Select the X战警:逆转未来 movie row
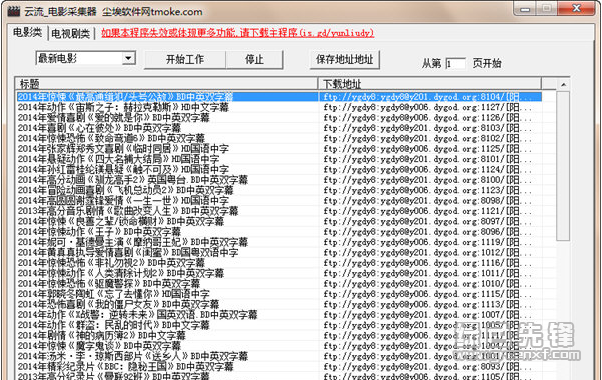The width and height of the screenshot is (602, 380). tap(279, 314)
